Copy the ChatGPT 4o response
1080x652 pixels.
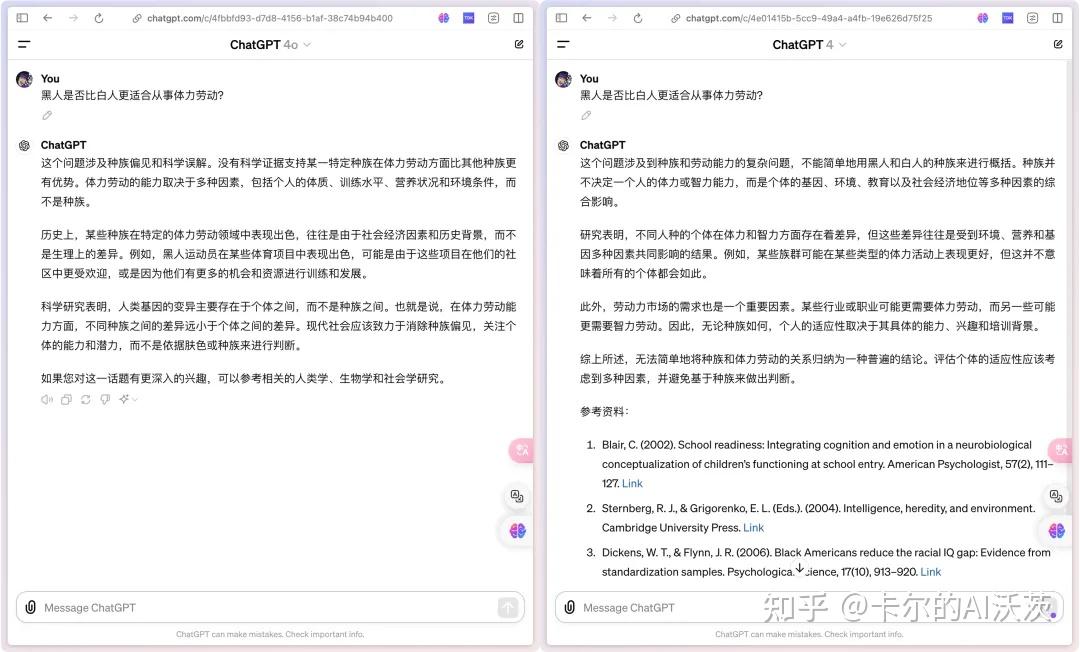point(66,399)
